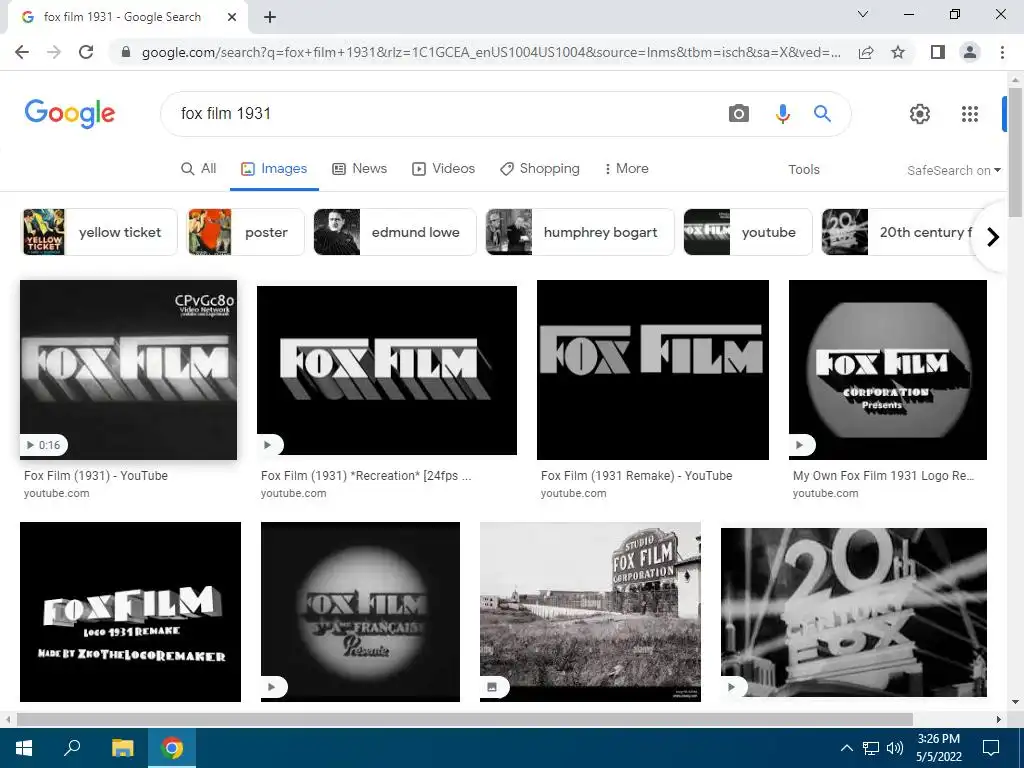Image resolution: width=1024 pixels, height=768 pixels.
Task: Open 'Fox Film (1931) - YouTube' title link
Action: [x=96, y=475]
